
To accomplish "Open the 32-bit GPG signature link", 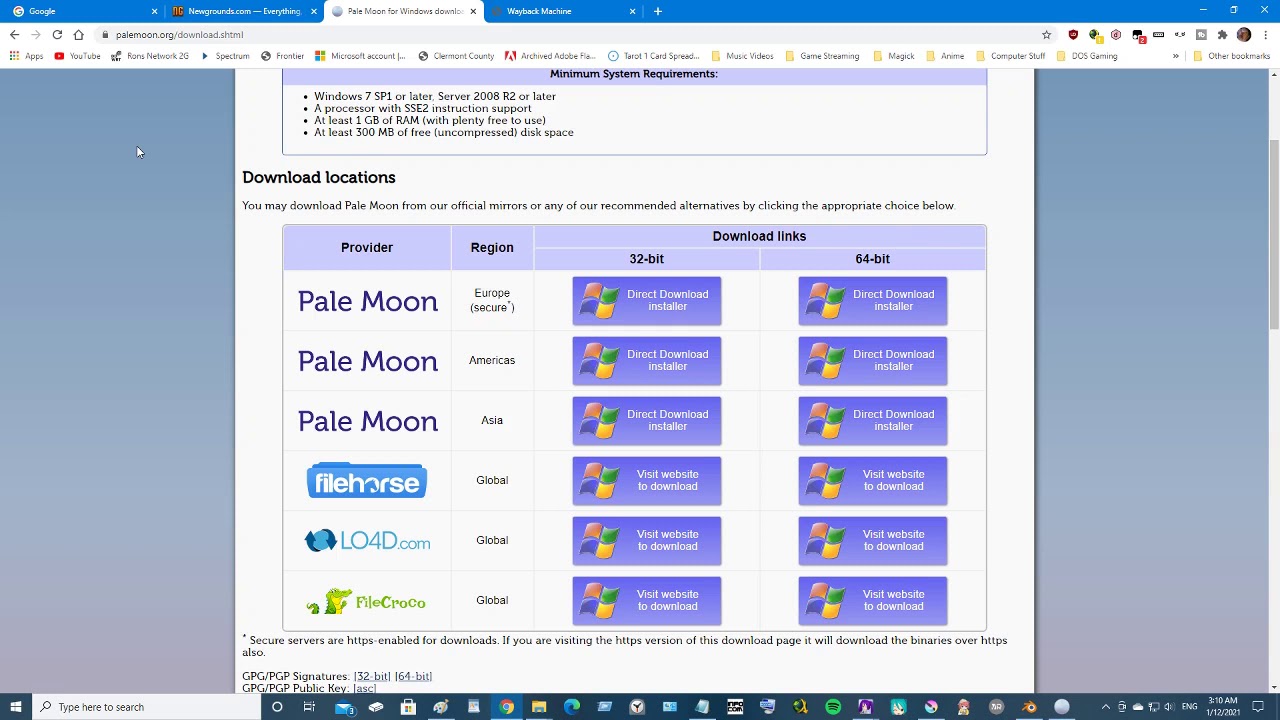I will point(372,677).
